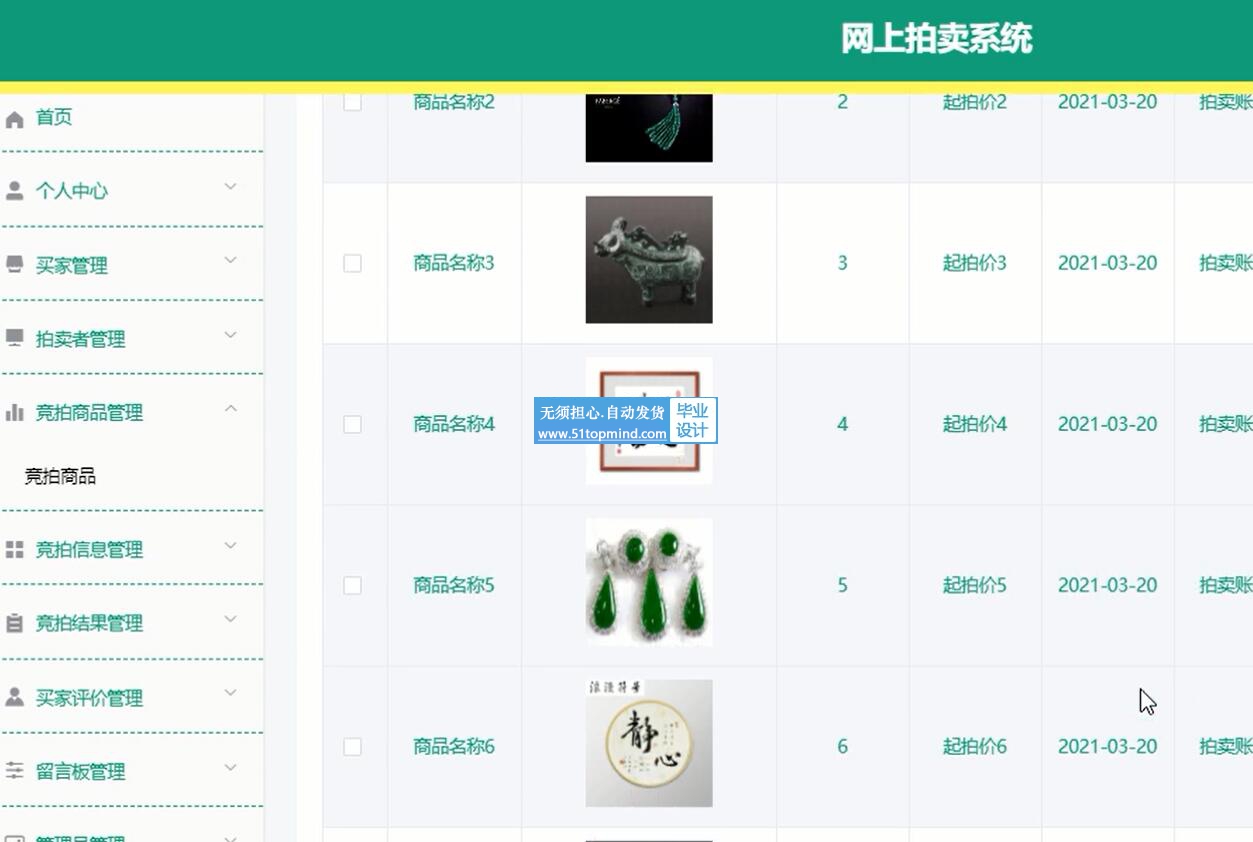Go to the 首页 menu item
1253x842 pixels.
54,118
